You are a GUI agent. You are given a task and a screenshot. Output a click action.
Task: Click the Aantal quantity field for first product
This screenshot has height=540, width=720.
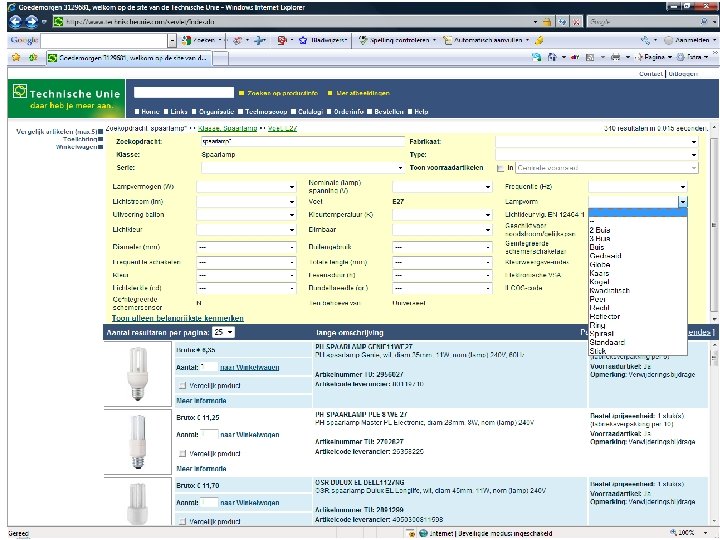(209, 367)
